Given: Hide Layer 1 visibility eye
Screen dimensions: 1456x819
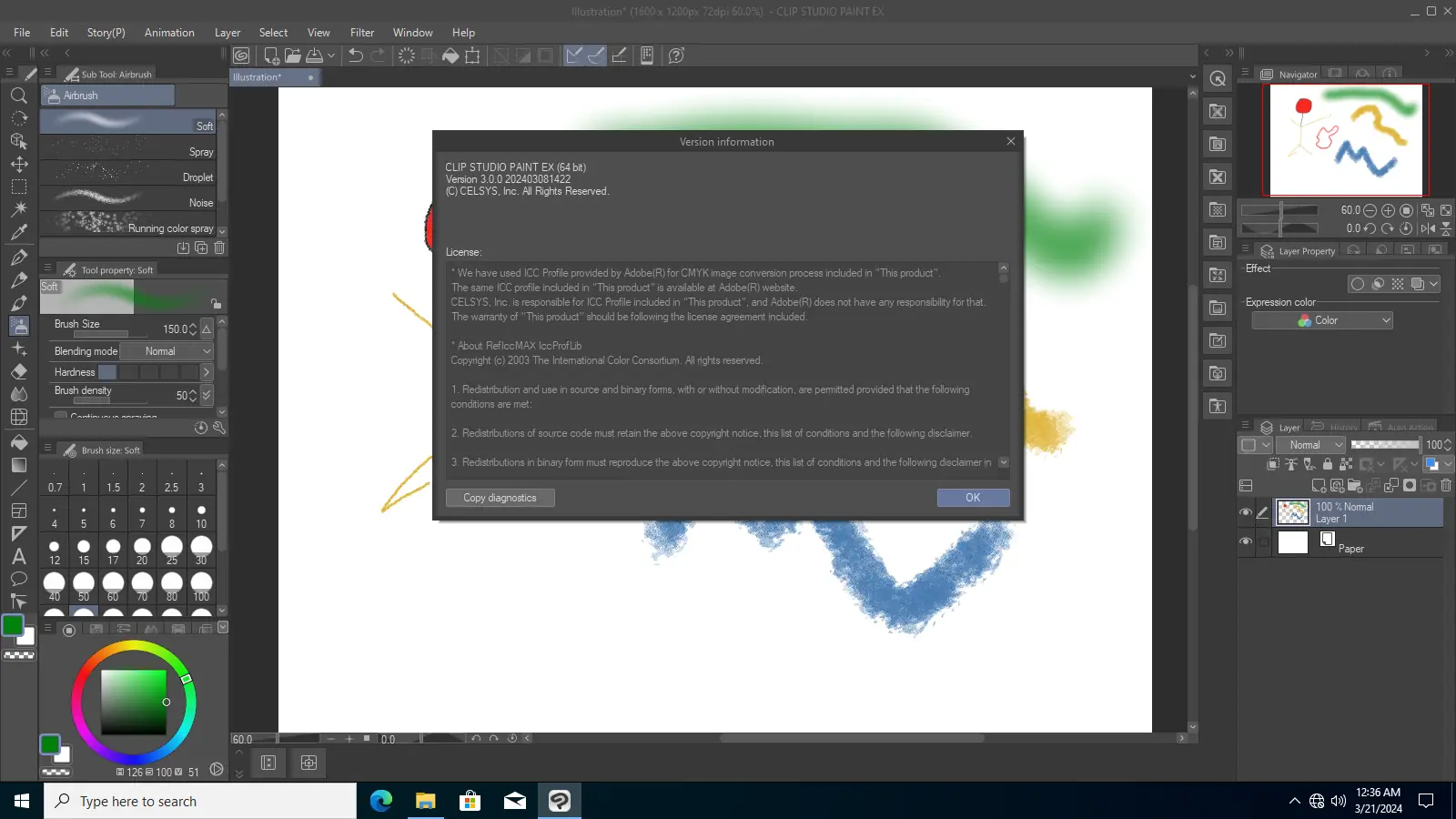Looking at the screenshot, I should (x=1246, y=512).
